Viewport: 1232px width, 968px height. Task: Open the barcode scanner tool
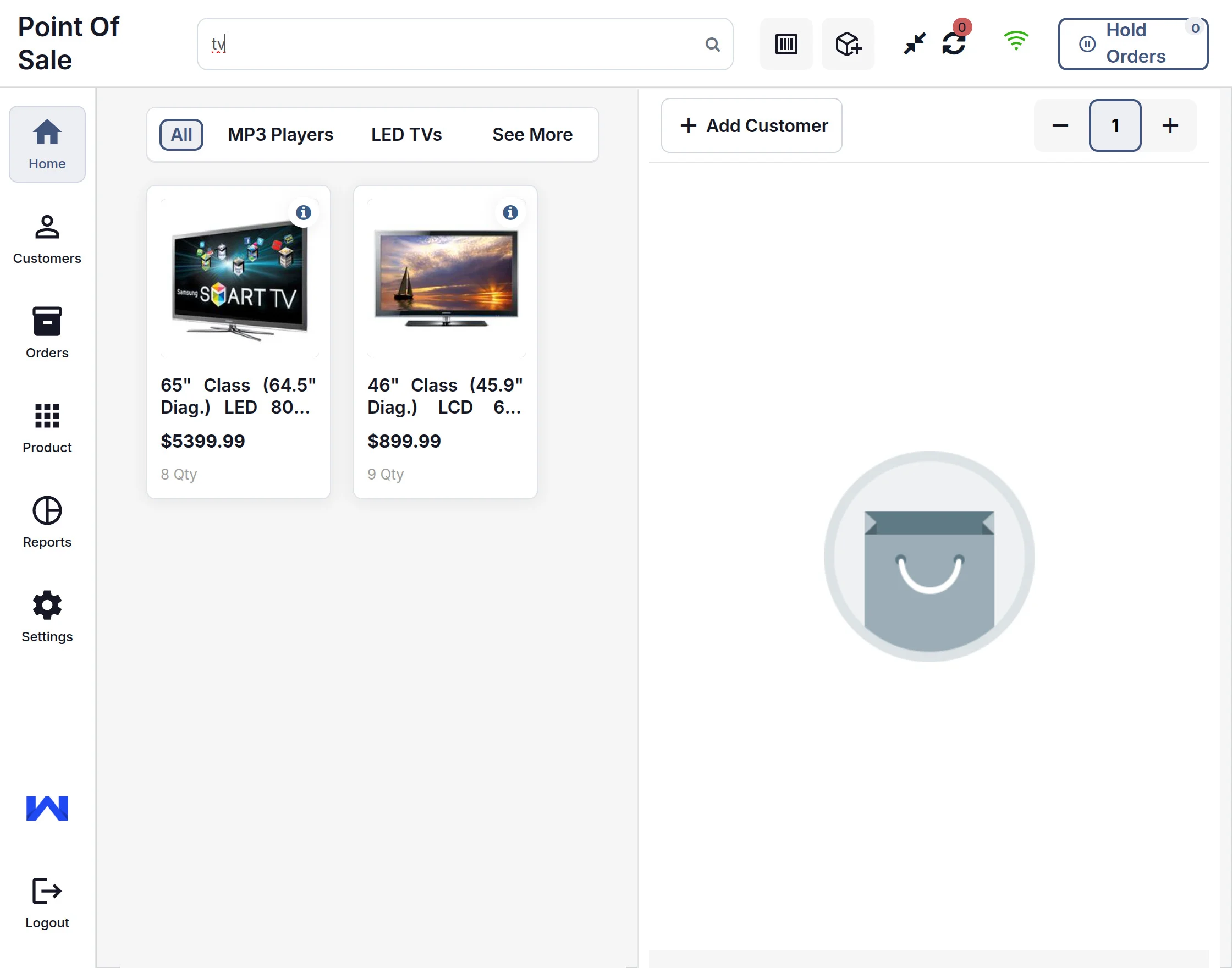pos(786,43)
